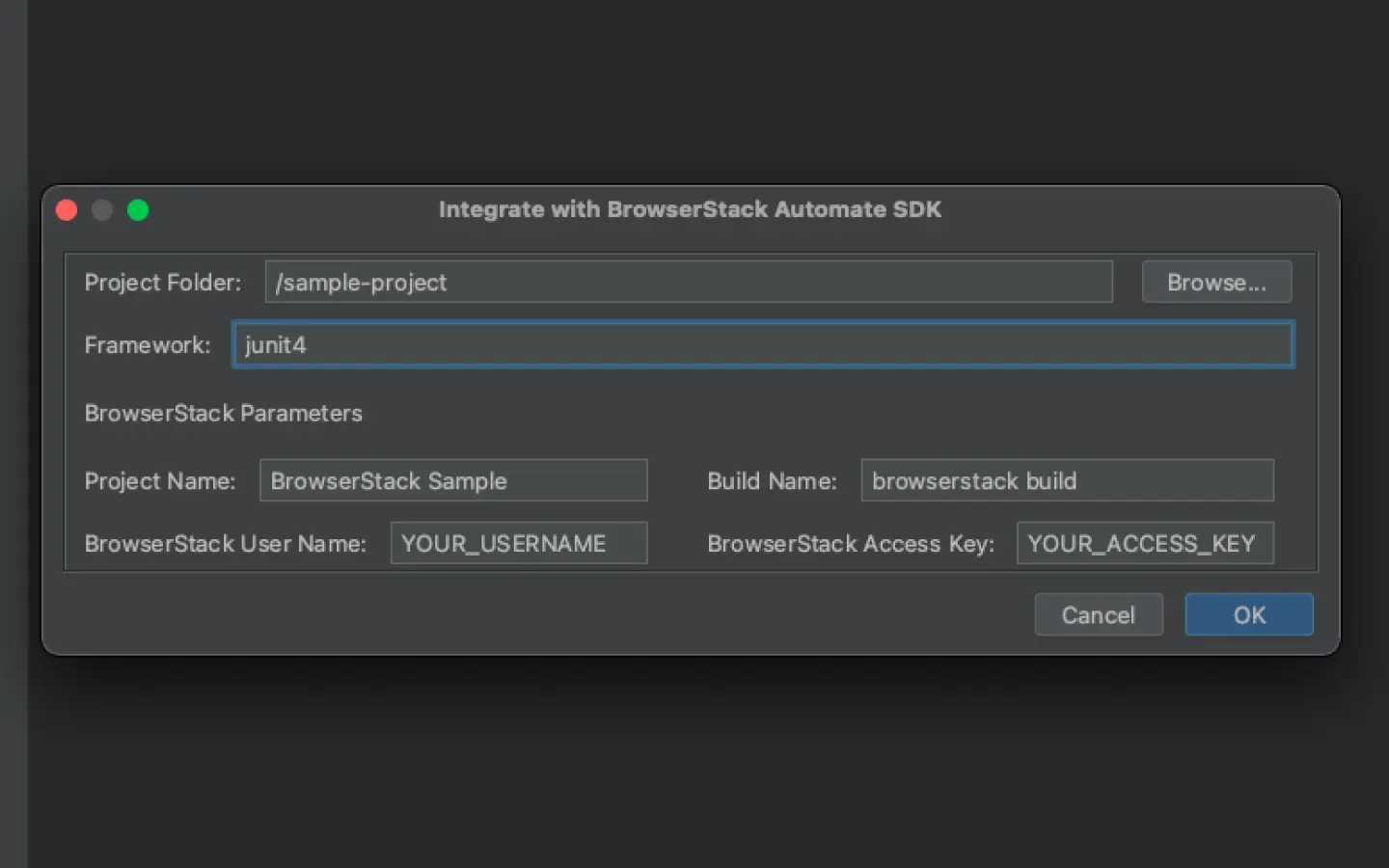Click the dialog title bar text
The image size is (1389, 868).
click(x=690, y=209)
